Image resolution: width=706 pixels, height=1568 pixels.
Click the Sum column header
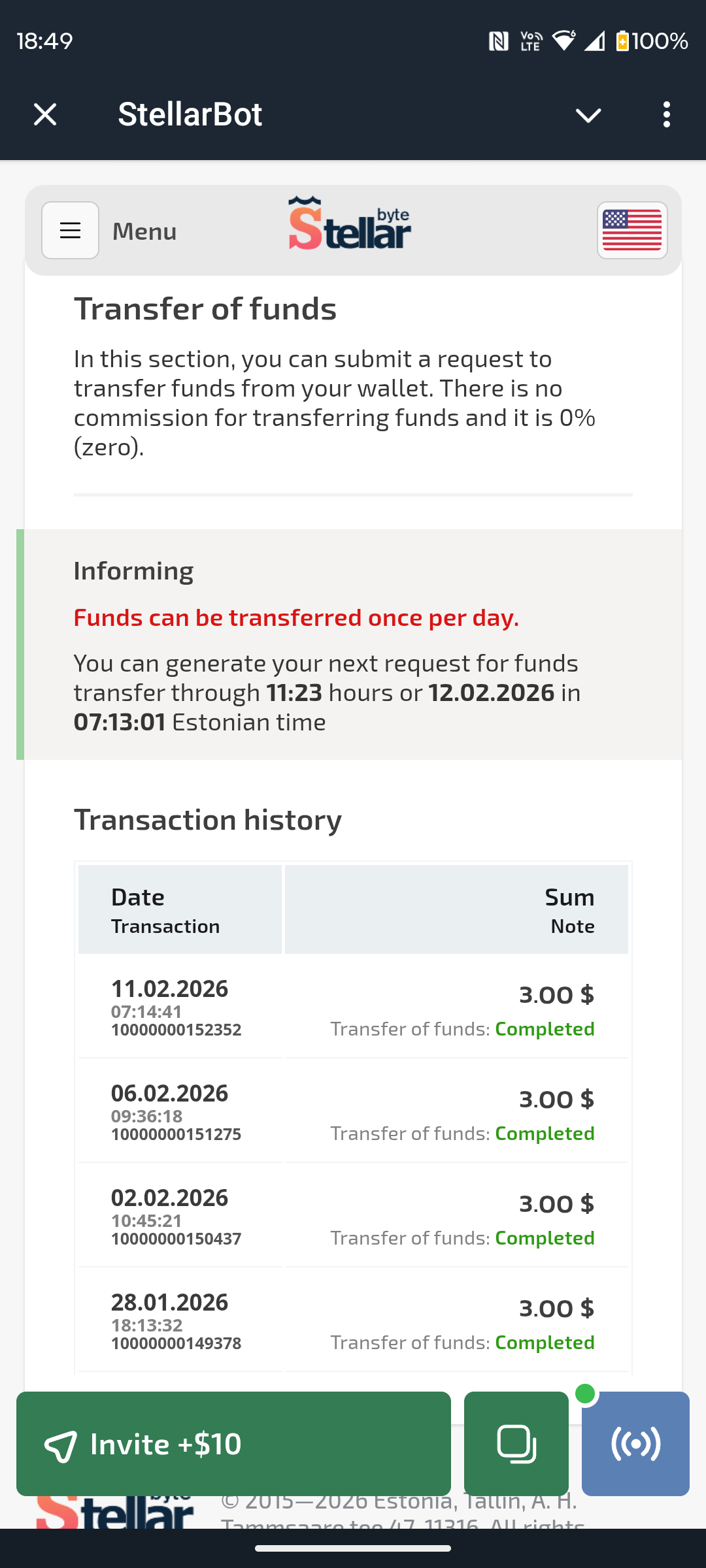[569, 897]
